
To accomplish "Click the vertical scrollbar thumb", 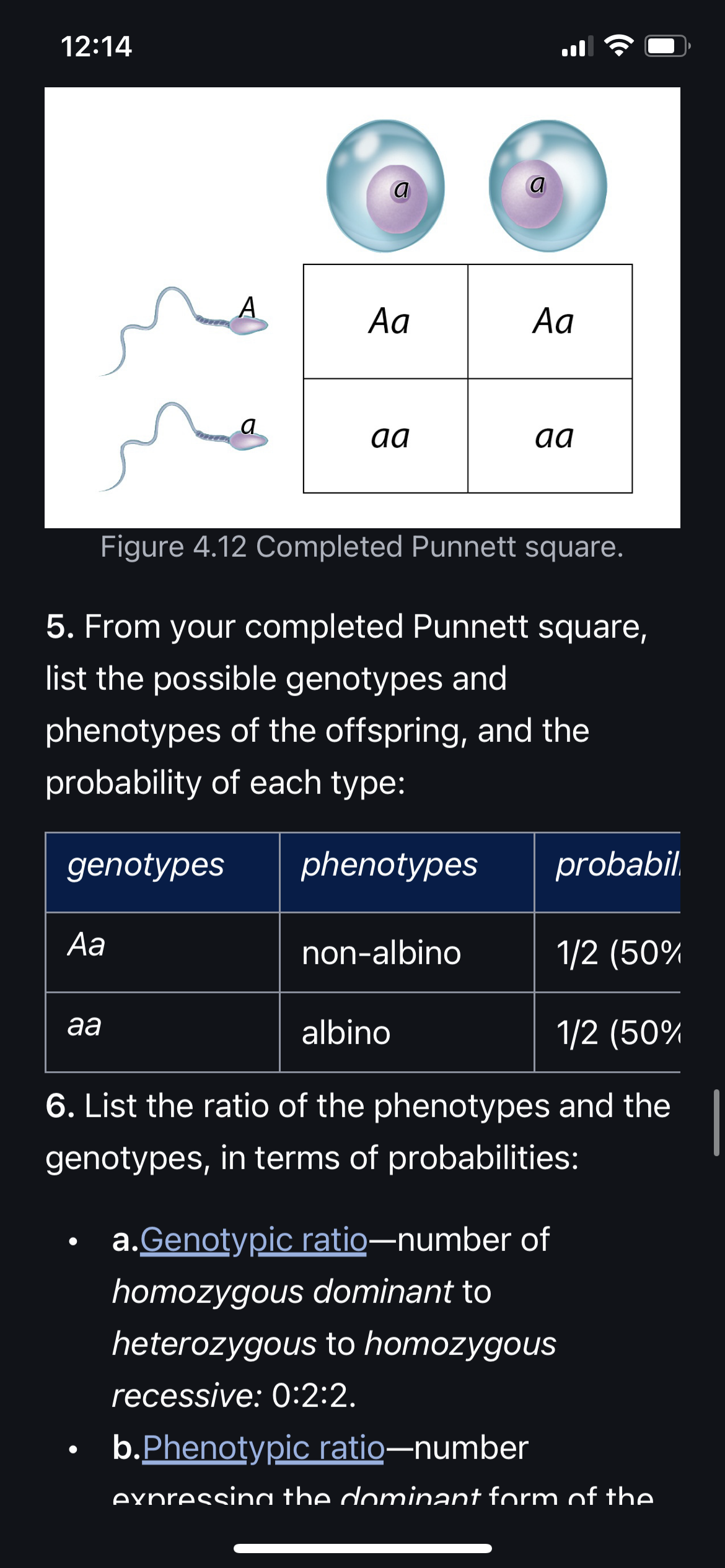I will point(716,1123).
